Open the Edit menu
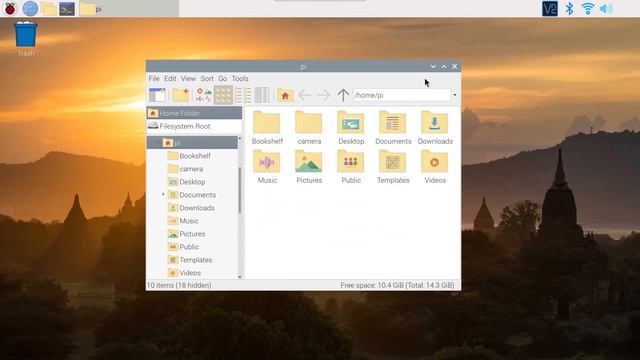This screenshot has height=360, width=640. click(170, 78)
